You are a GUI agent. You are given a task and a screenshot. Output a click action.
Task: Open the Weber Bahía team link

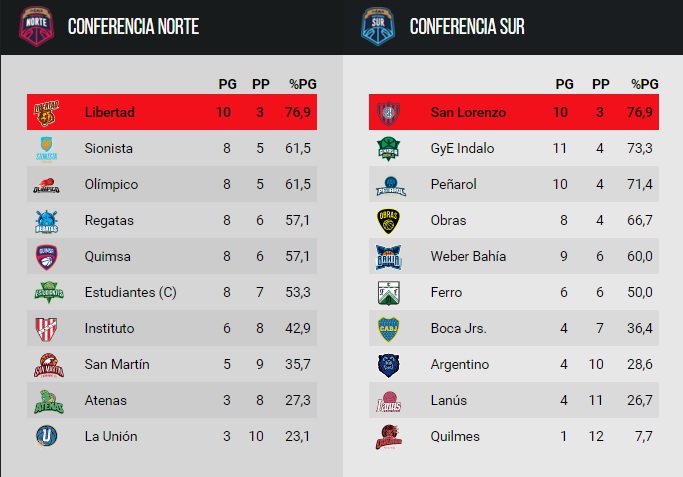coord(468,257)
